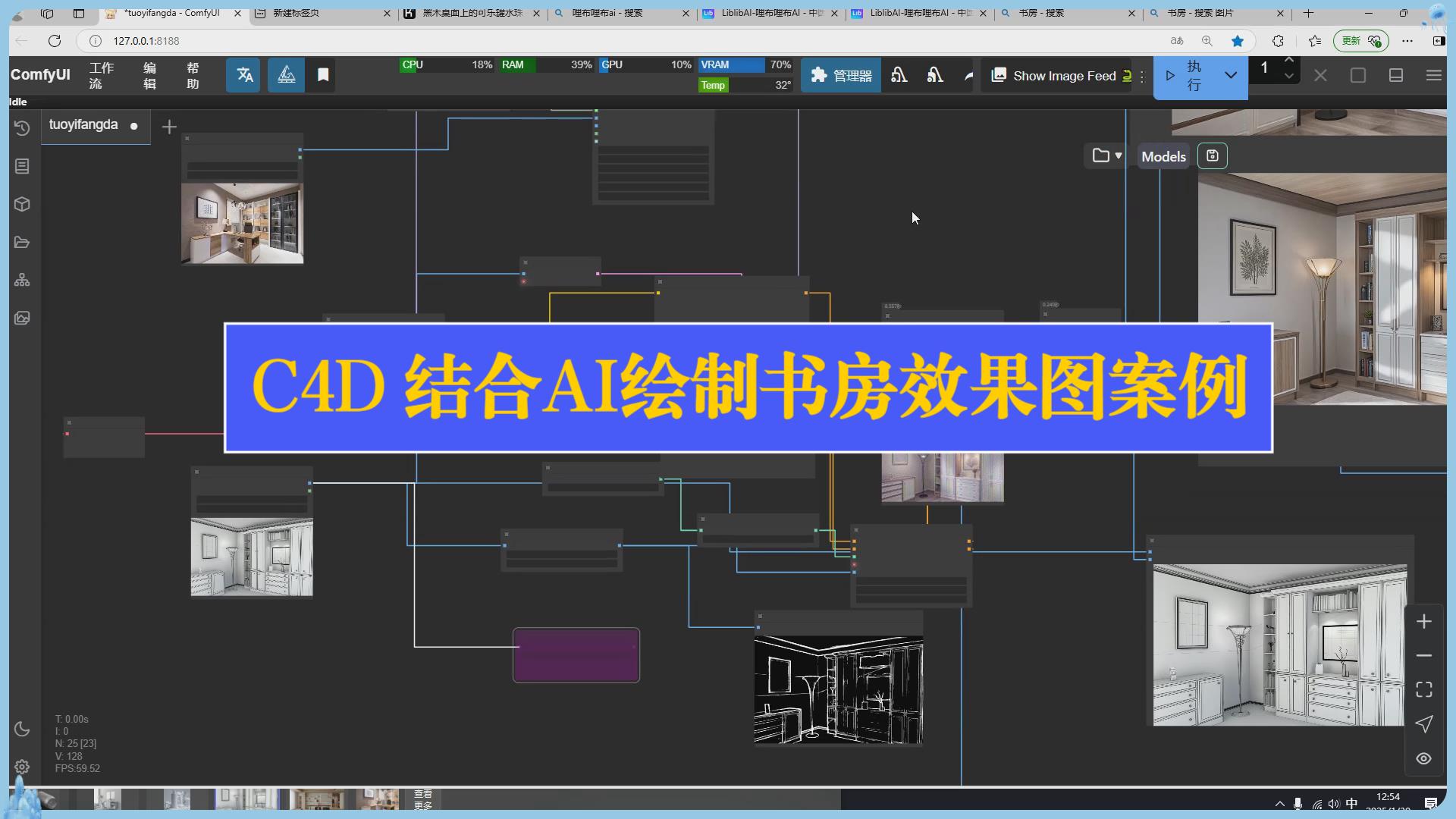Click the select-mode arrow icon in canvas controls

pos(1424,724)
